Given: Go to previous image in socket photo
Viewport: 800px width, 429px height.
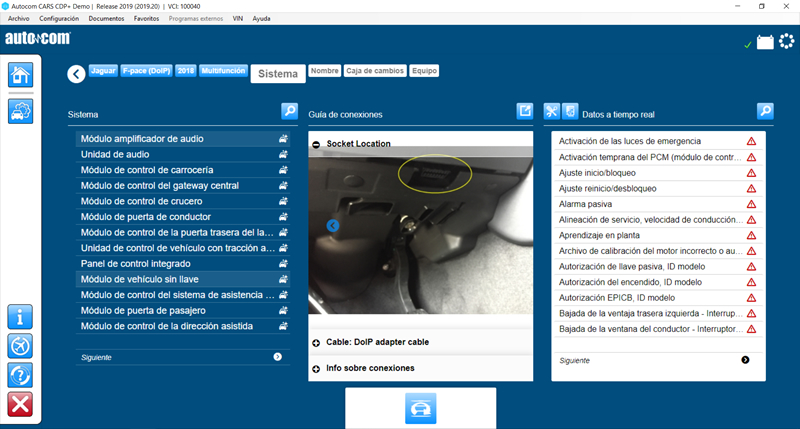Looking at the screenshot, I should point(333,225).
